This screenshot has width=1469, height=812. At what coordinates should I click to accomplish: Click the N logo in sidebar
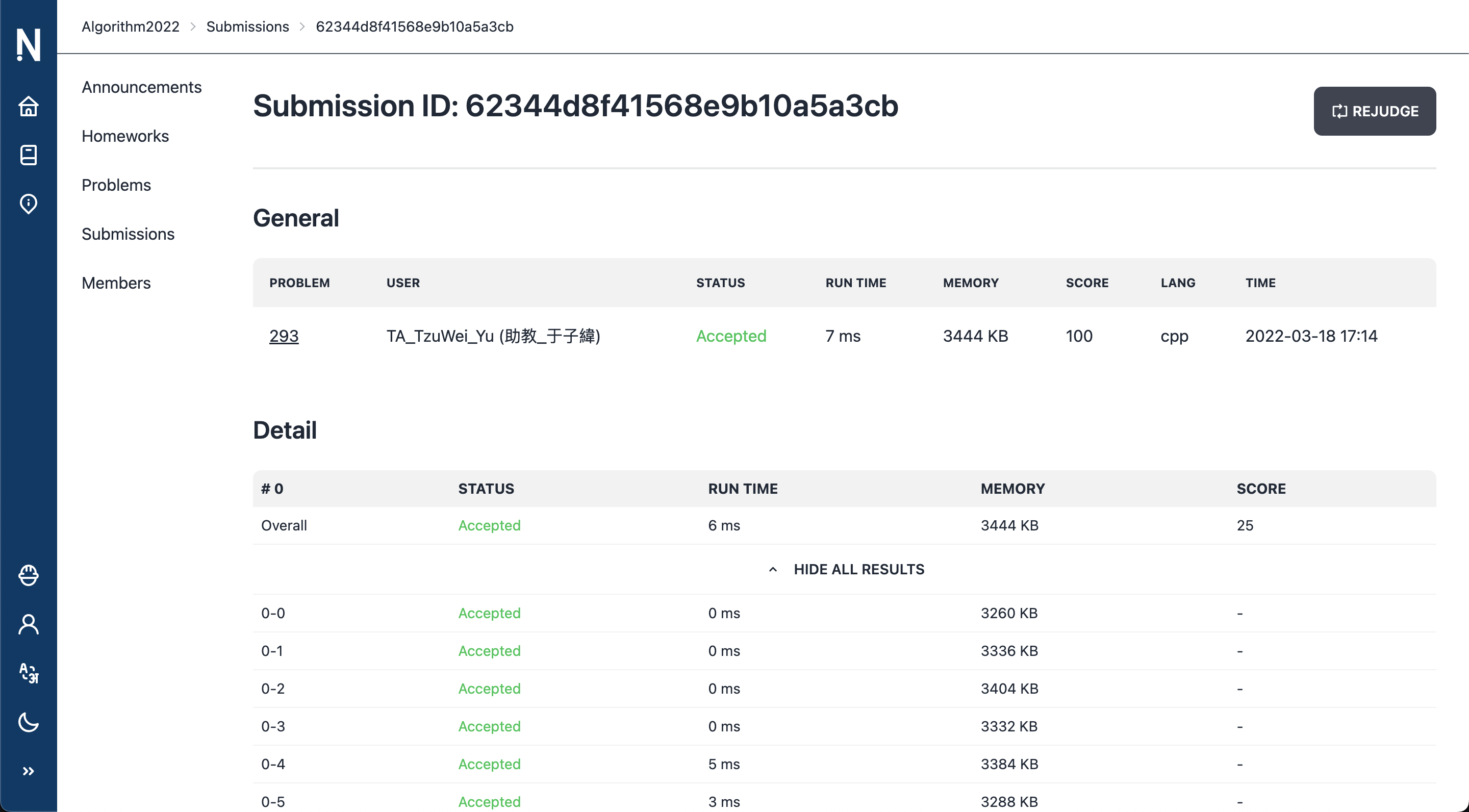(x=28, y=44)
